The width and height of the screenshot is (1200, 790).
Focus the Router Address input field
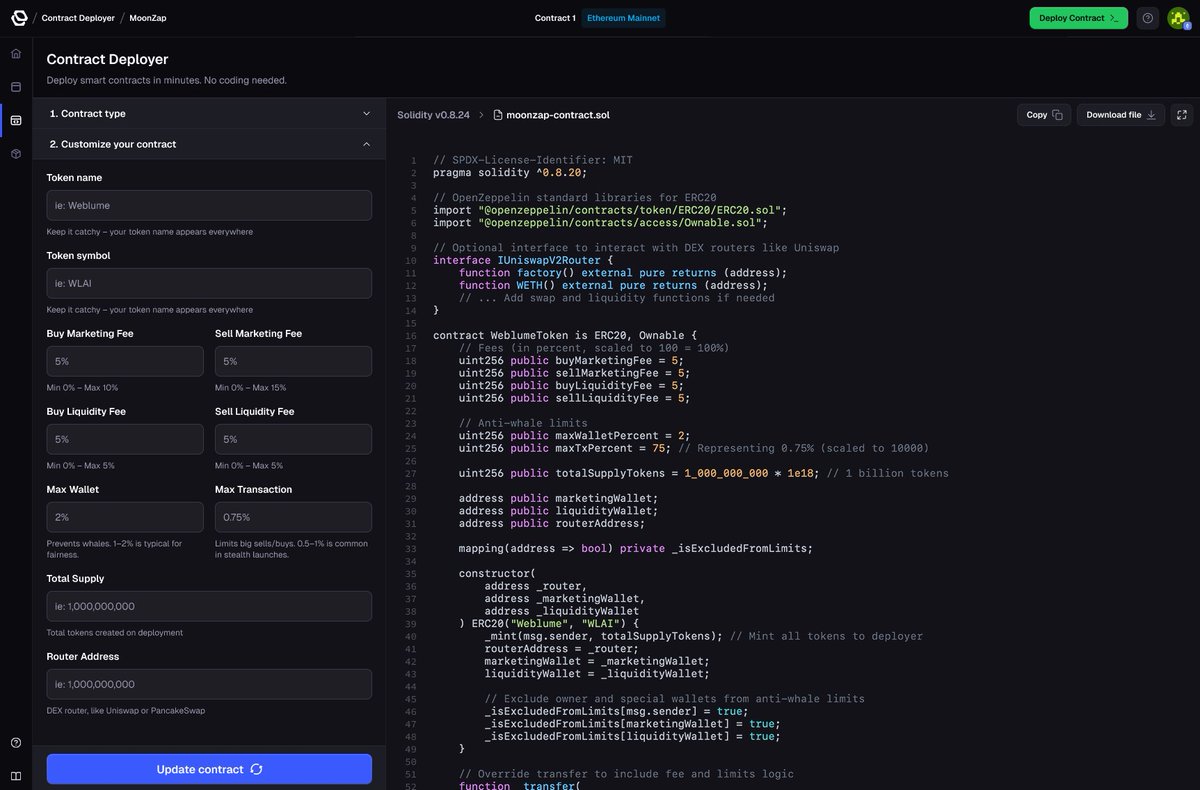tap(209, 684)
